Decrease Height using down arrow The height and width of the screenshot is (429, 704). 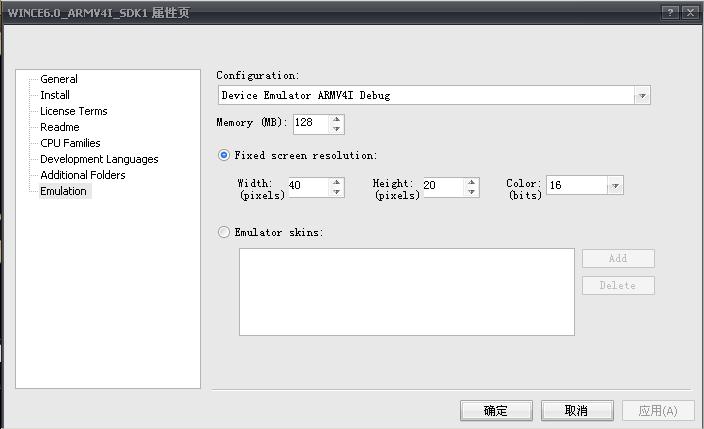coord(471,192)
